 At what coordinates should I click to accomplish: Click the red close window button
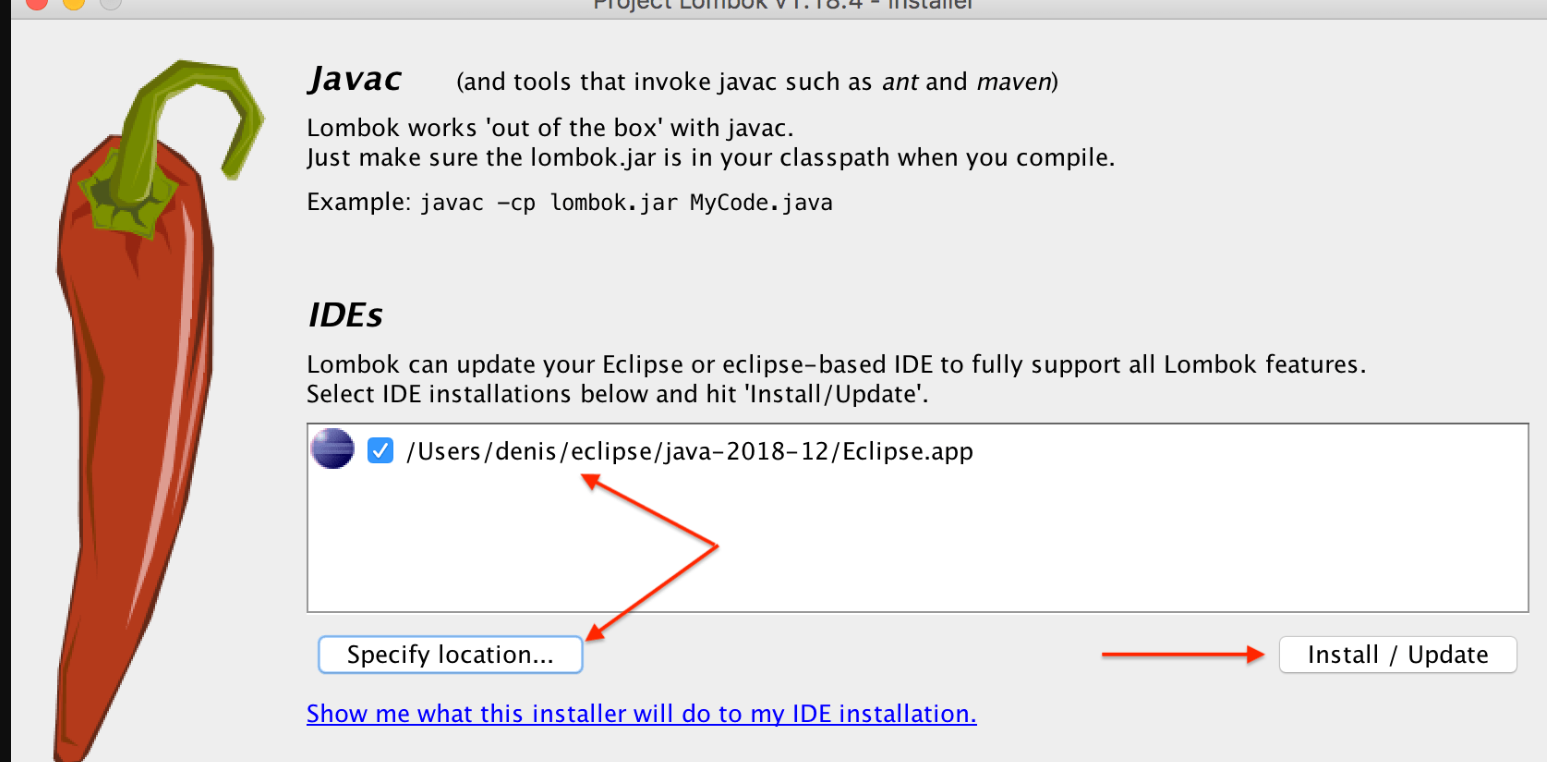(38, 3)
